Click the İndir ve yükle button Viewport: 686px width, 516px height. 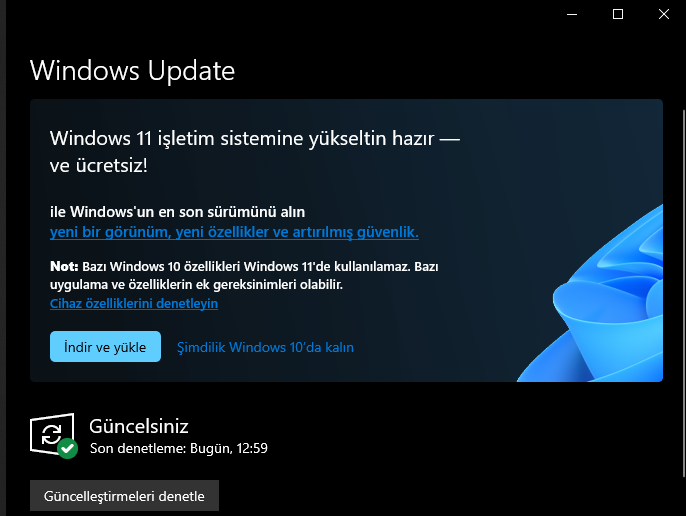(105, 347)
